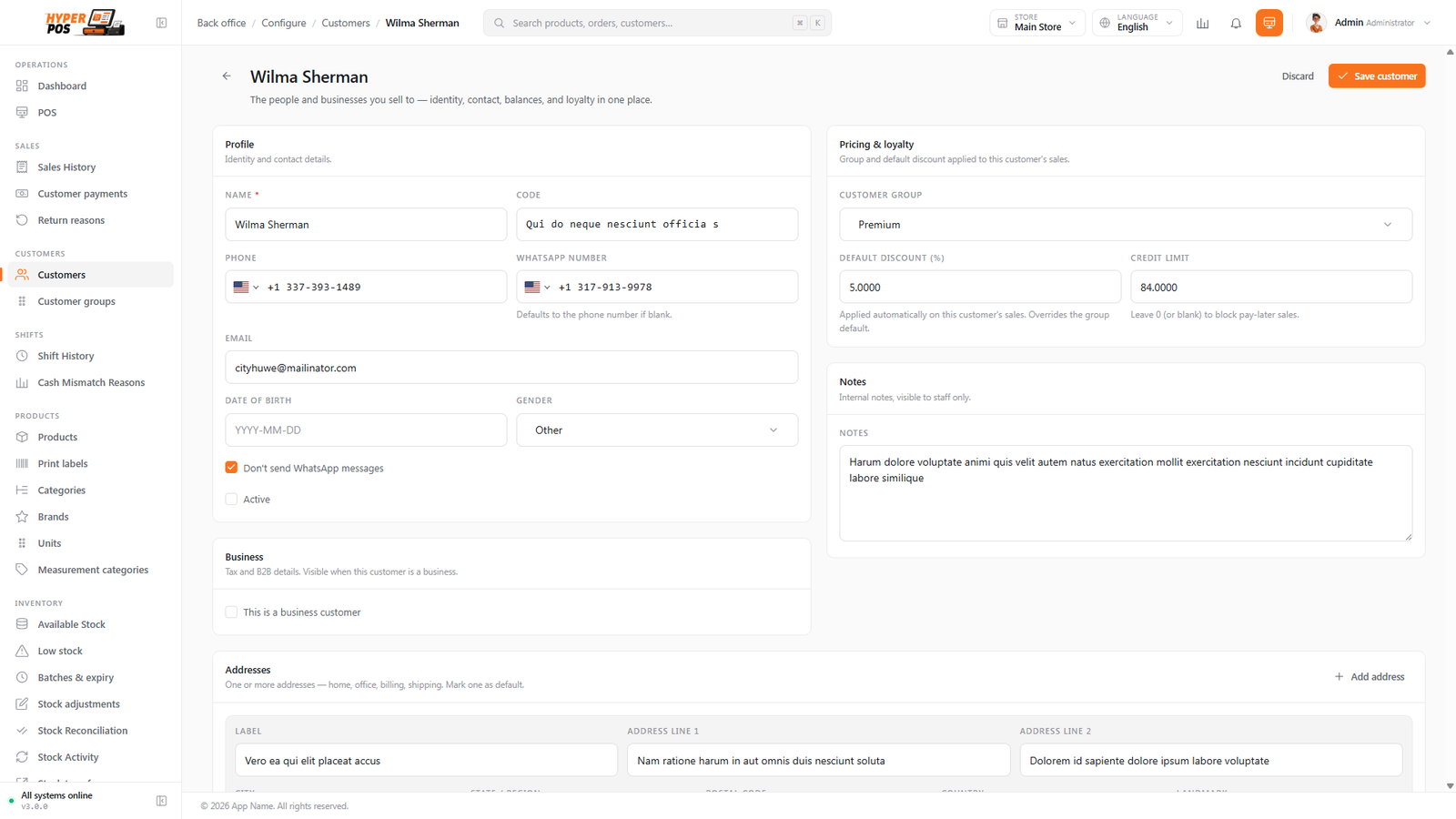This screenshot has width=1456, height=819.
Task: Open Batches & expiry in sidebar
Action: [90, 677]
